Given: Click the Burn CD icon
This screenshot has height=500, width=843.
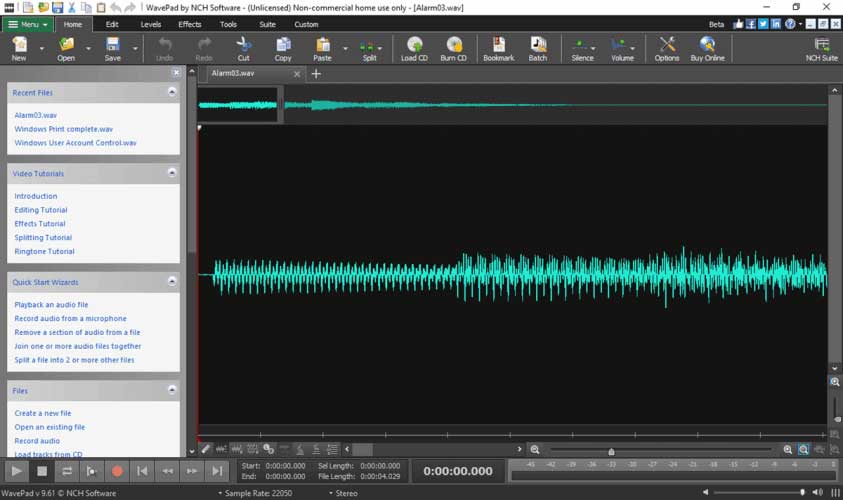Looking at the screenshot, I should click(454, 48).
